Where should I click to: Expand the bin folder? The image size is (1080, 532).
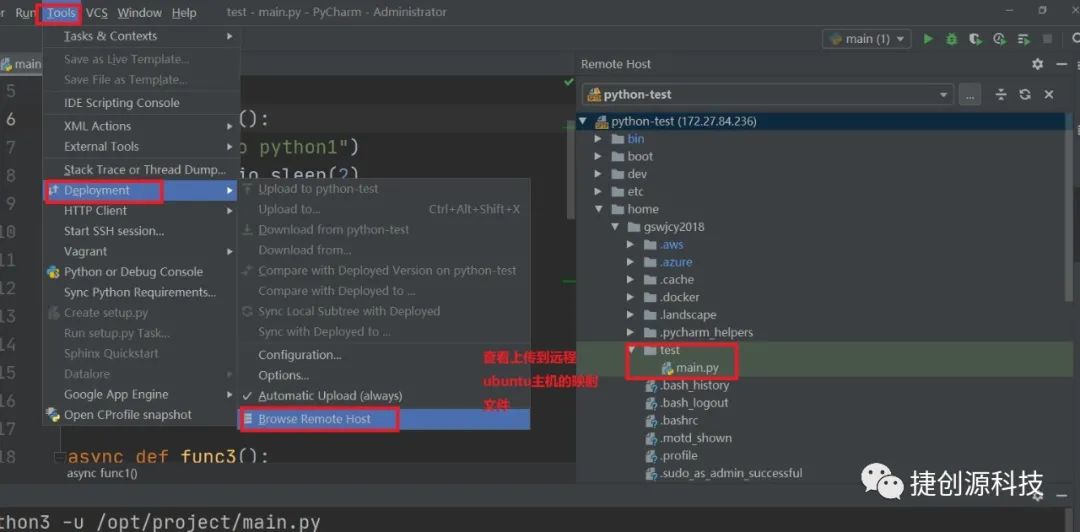pyautogui.click(x=599, y=139)
